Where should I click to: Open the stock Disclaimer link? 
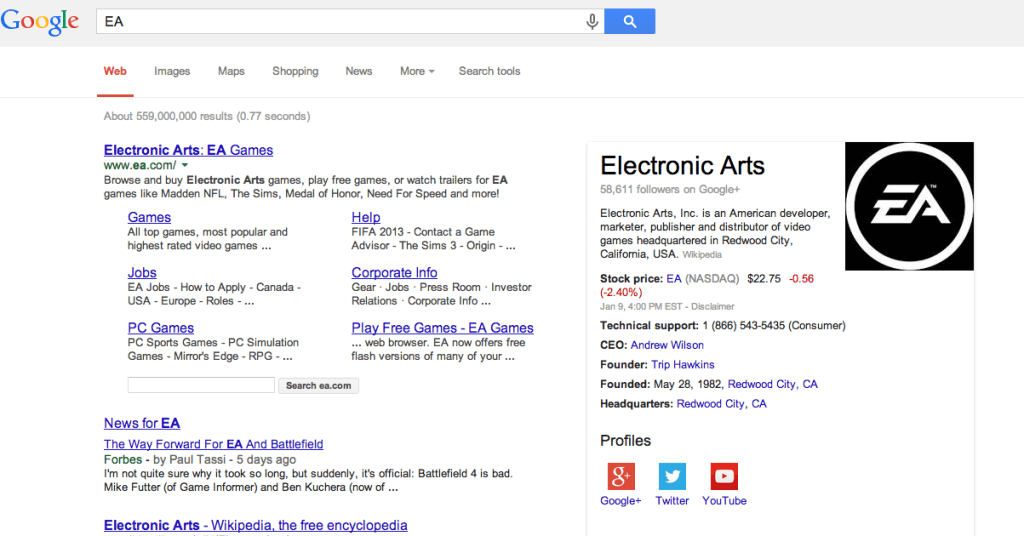712,306
